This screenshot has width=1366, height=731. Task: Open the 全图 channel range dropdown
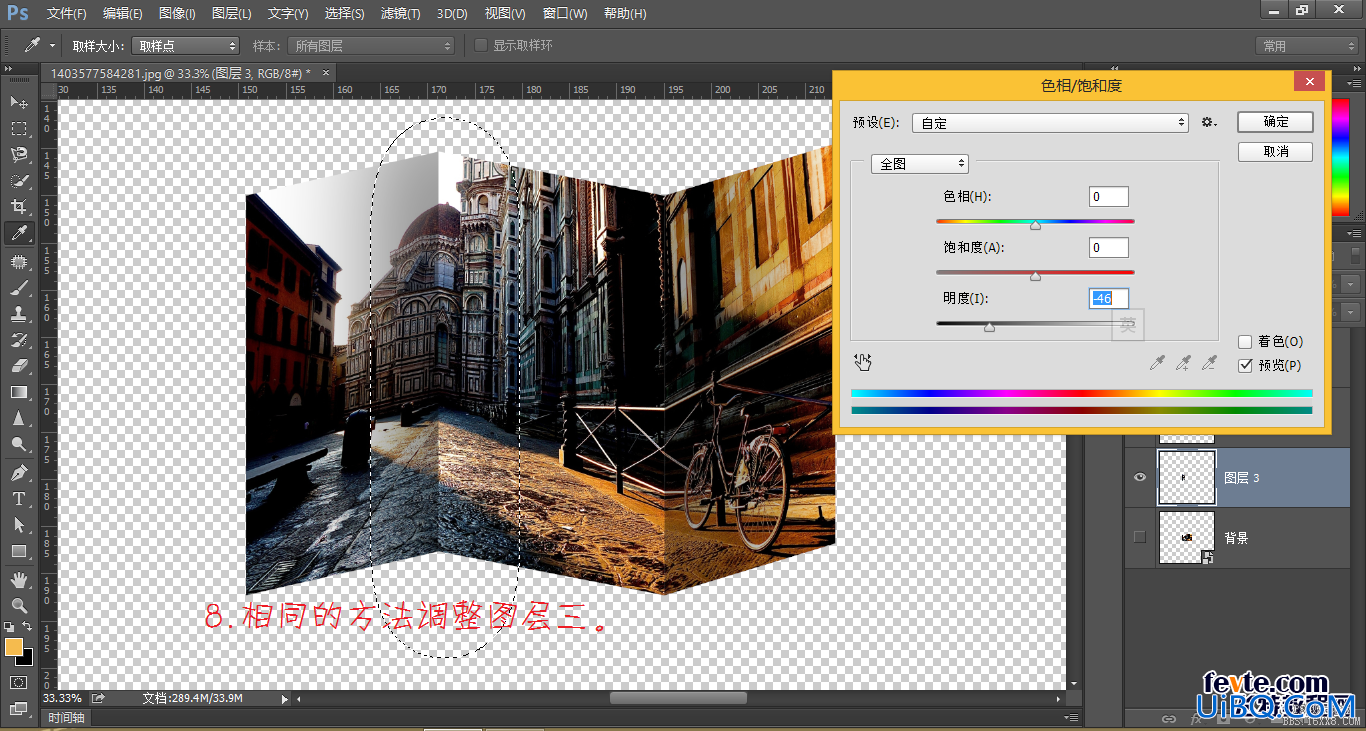[920, 164]
